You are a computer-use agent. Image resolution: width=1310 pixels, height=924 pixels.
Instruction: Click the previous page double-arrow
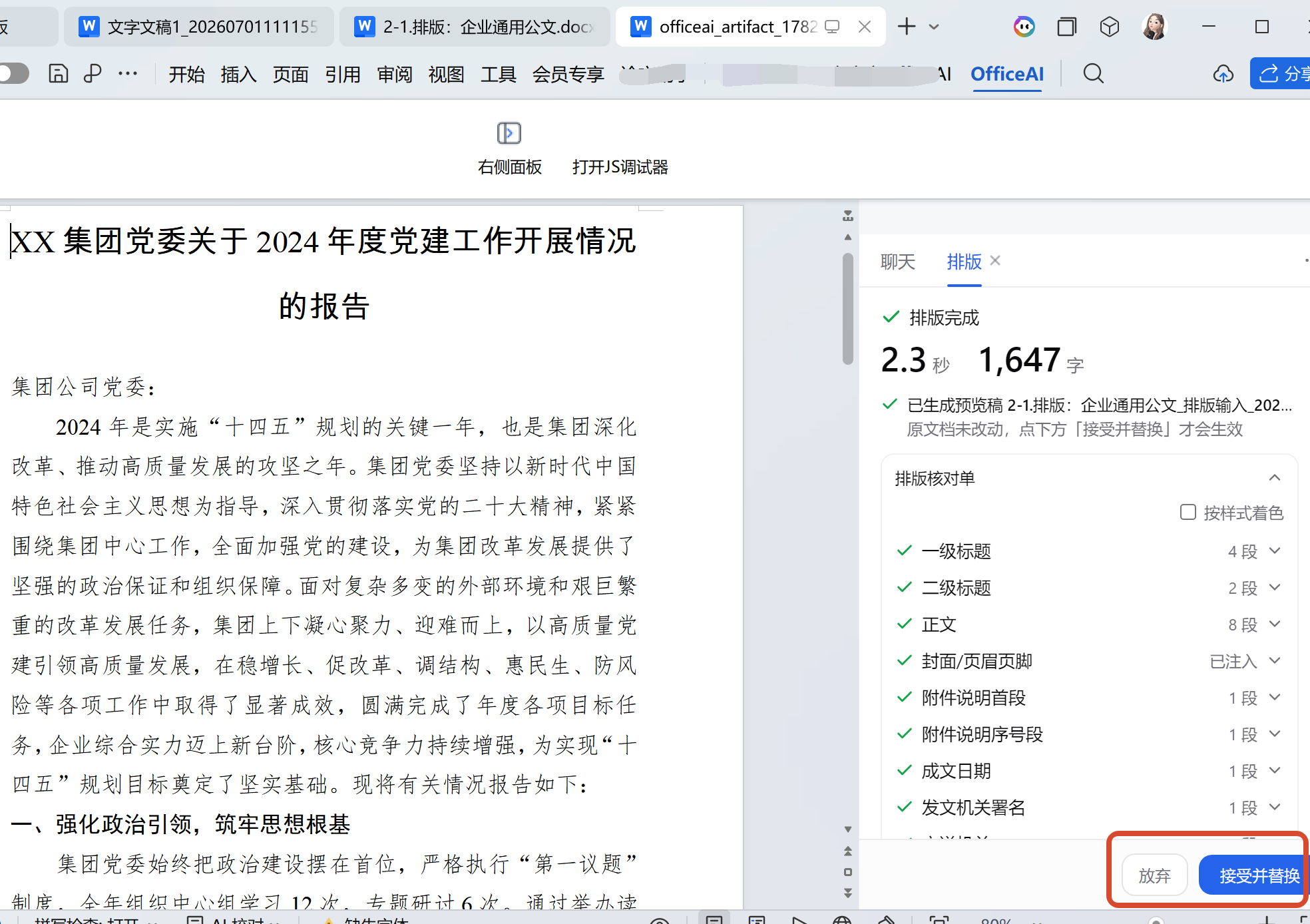click(847, 851)
